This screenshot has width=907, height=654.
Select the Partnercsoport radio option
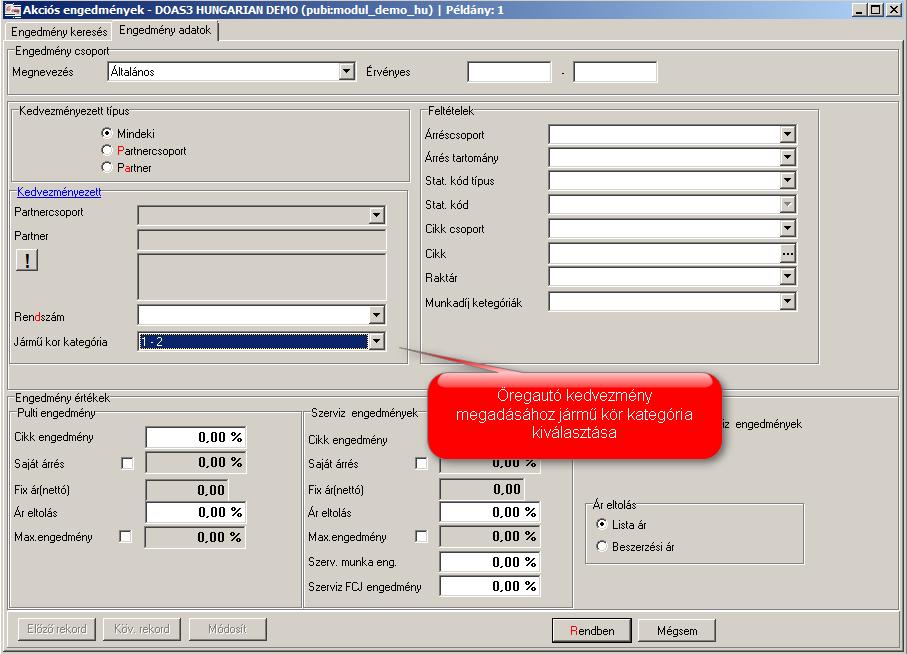(x=106, y=150)
